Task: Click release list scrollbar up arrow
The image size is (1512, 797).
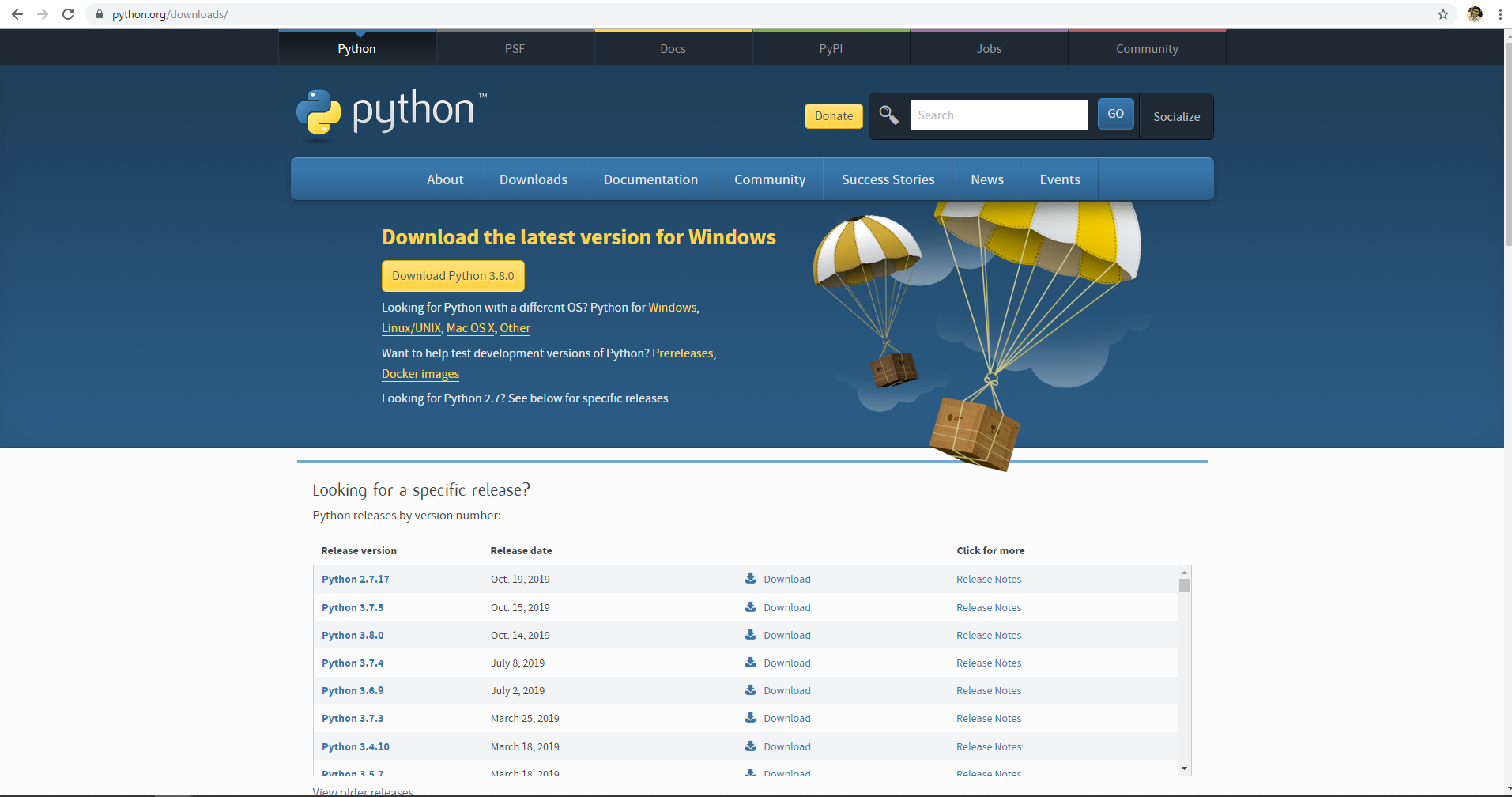Action: point(1184,572)
